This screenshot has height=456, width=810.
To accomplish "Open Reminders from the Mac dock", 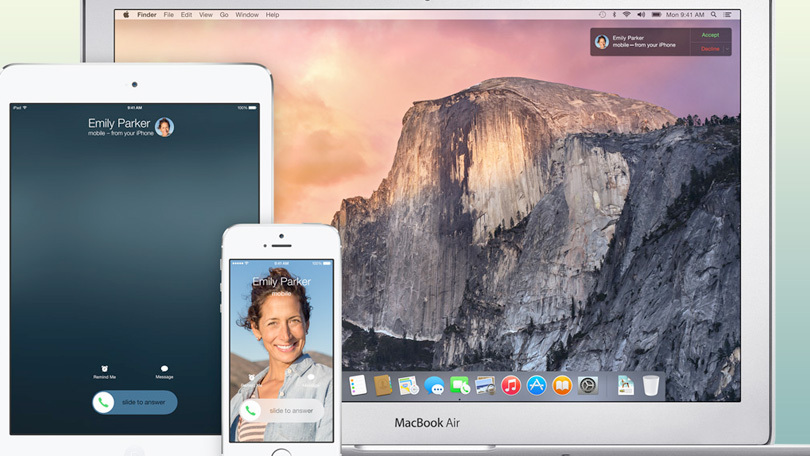I will point(358,385).
